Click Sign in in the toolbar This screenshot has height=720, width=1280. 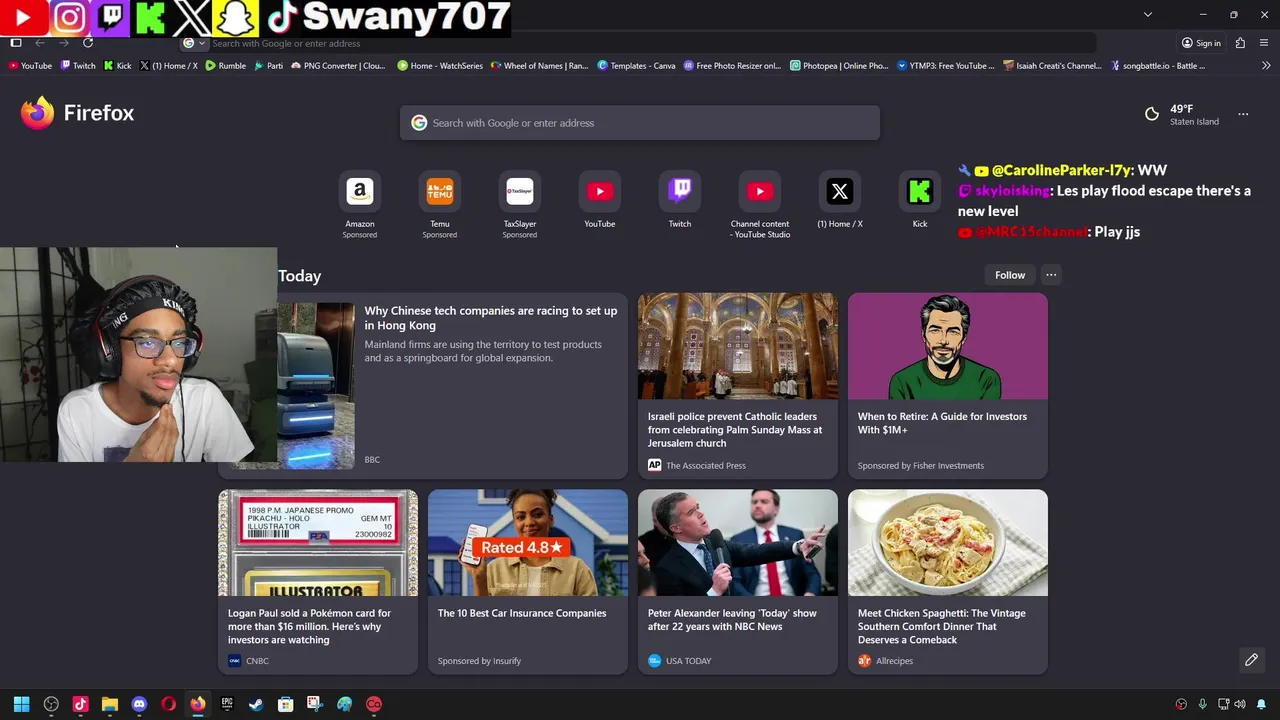pos(1201,43)
